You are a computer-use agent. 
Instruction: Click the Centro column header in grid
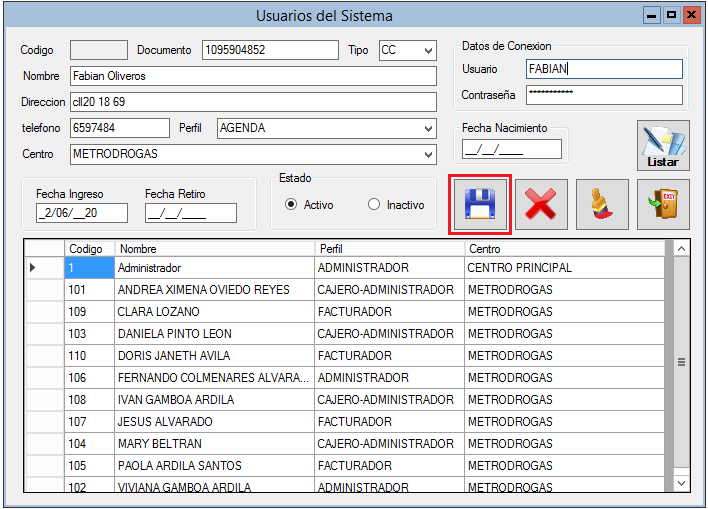point(563,248)
